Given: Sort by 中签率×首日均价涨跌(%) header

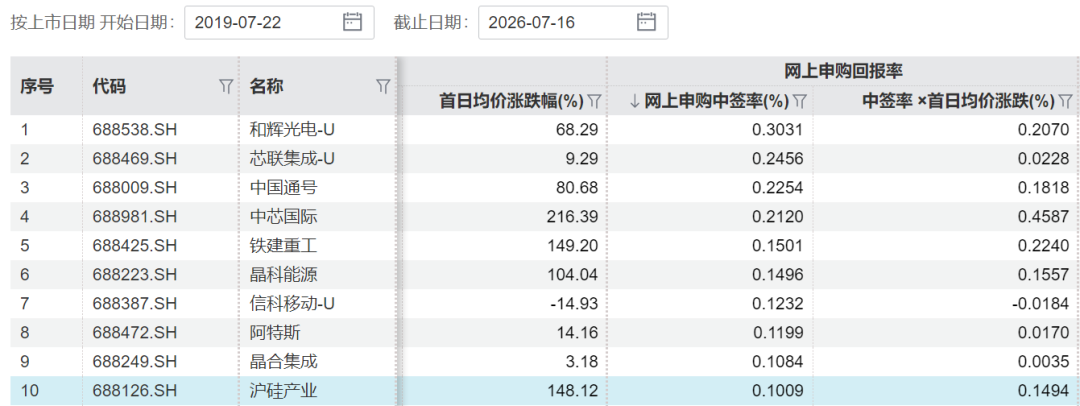Looking at the screenshot, I should click(x=959, y=101).
